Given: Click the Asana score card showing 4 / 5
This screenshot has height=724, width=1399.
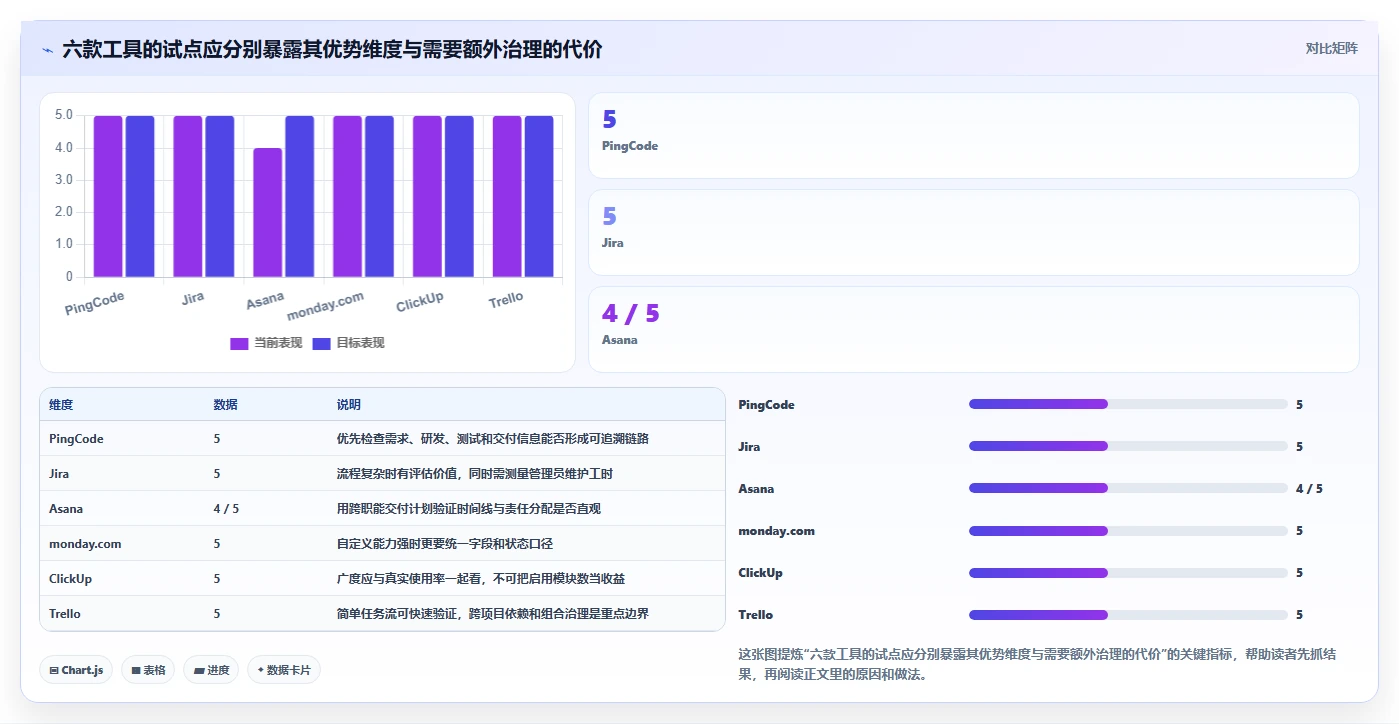Looking at the screenshot, I should (x=973, y=329).
